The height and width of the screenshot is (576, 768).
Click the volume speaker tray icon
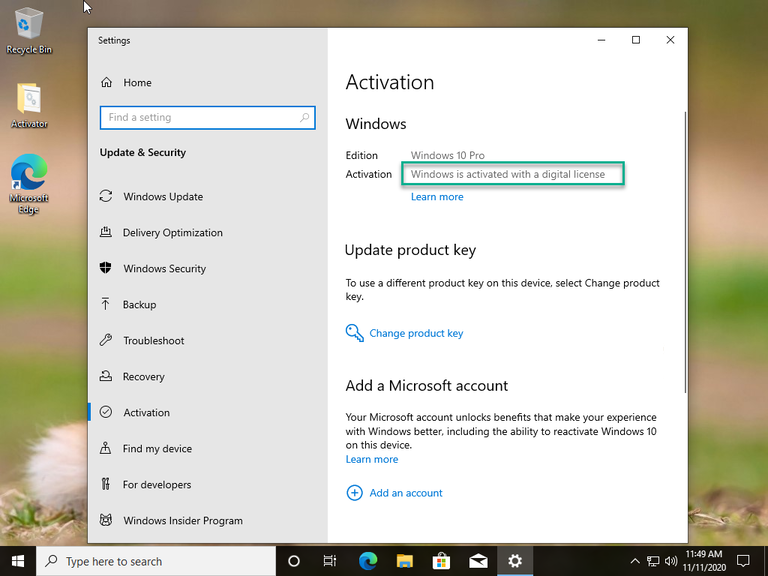[671, 561]
